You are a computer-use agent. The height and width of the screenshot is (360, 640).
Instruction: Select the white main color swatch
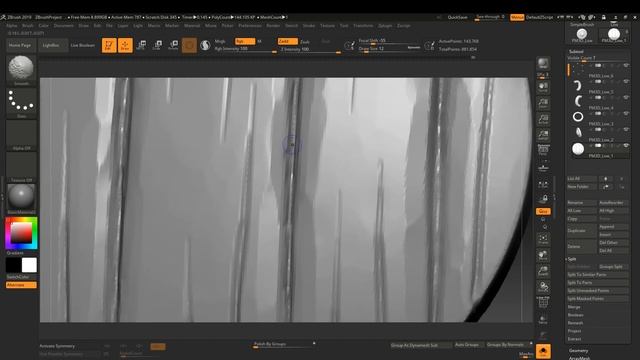[29, 265]
